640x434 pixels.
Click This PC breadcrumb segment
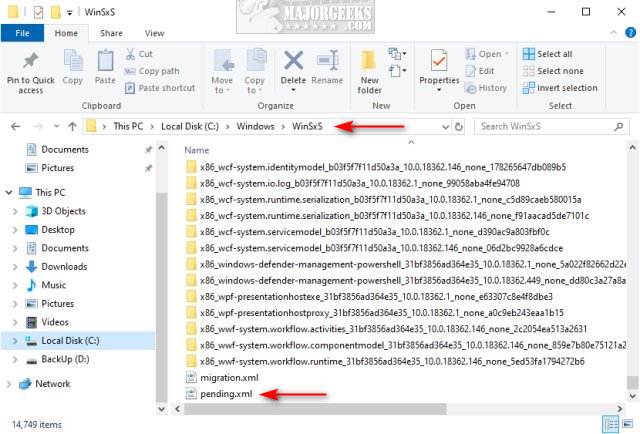pos(128,127)
